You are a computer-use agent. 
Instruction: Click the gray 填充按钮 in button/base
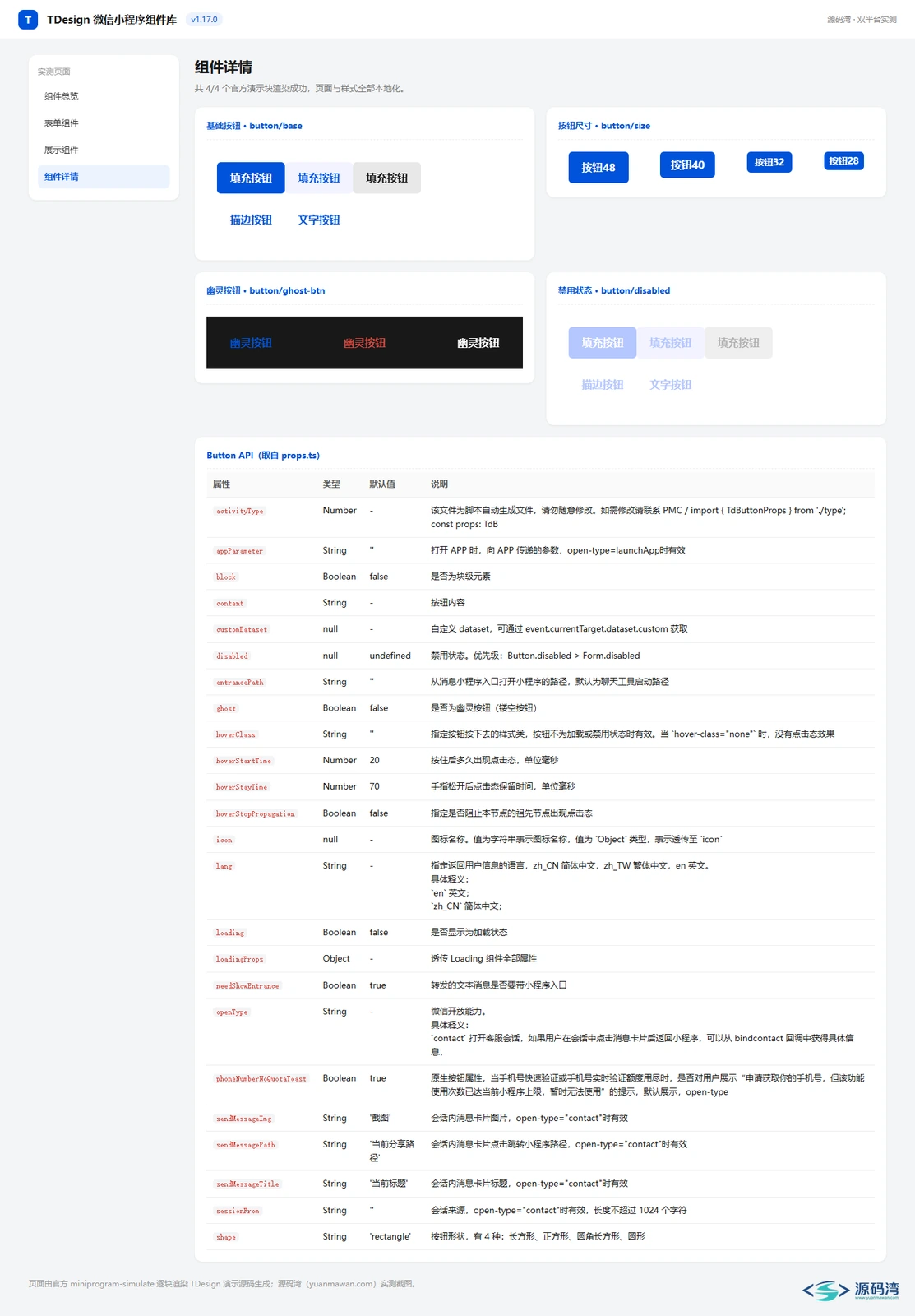click(386, 178)
